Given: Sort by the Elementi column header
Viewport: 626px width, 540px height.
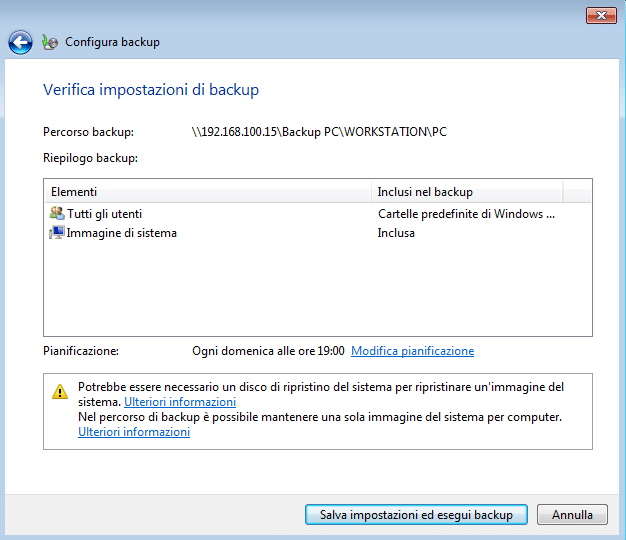Looking at the screenshot, I should click(208, 192).
